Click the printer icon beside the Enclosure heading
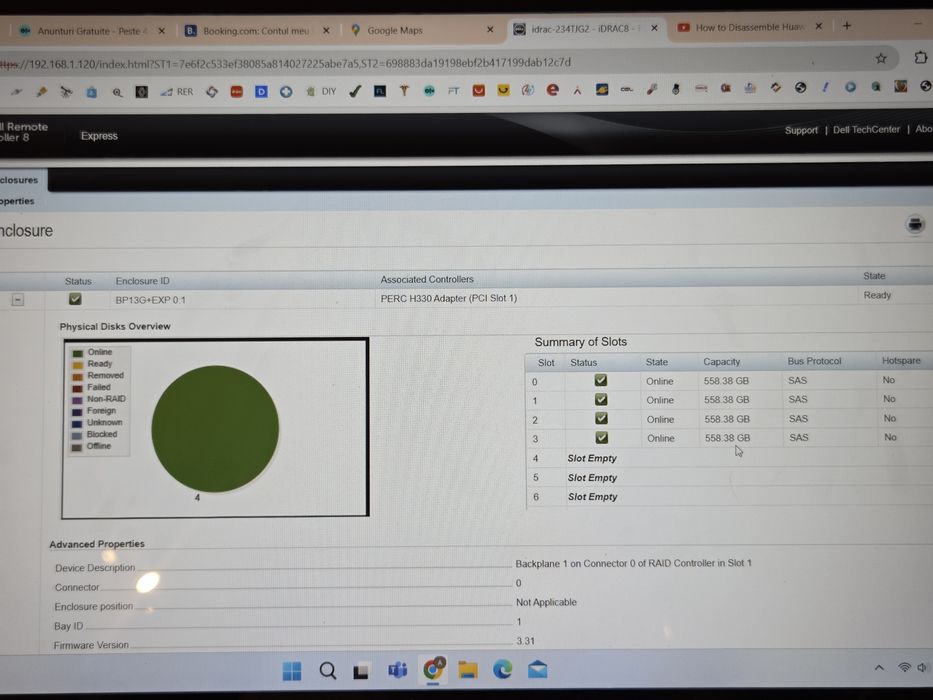Viewport: 933px width, 700px height. [x=915, y=225]
